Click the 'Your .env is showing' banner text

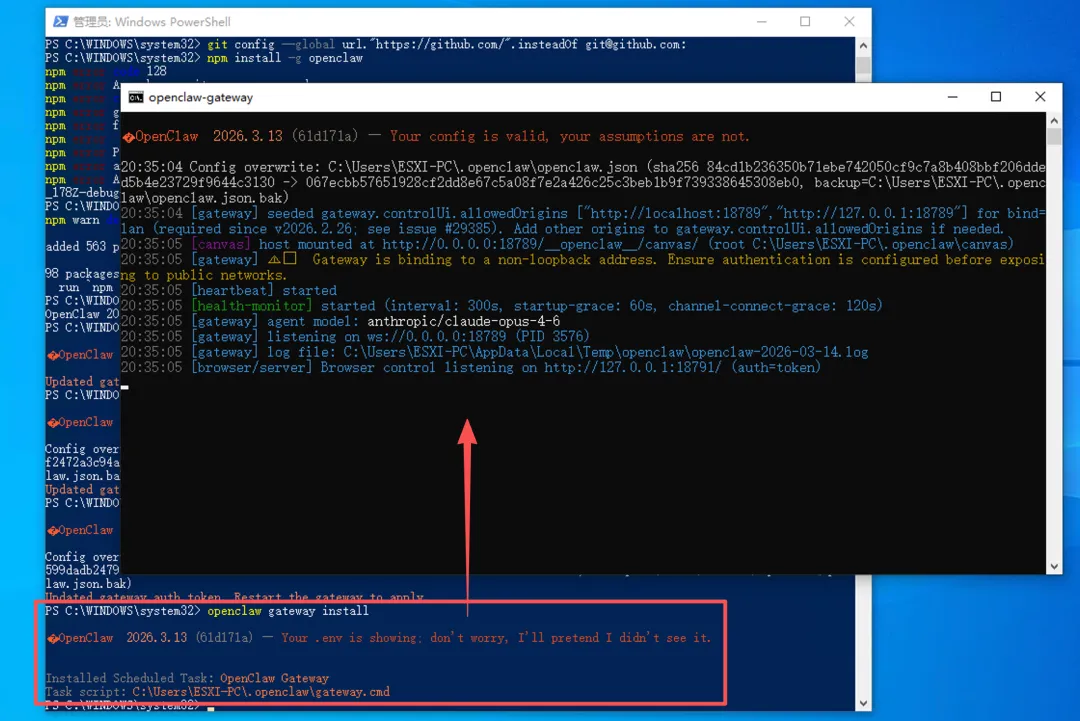pyautogui.click(x=495, y=638)
